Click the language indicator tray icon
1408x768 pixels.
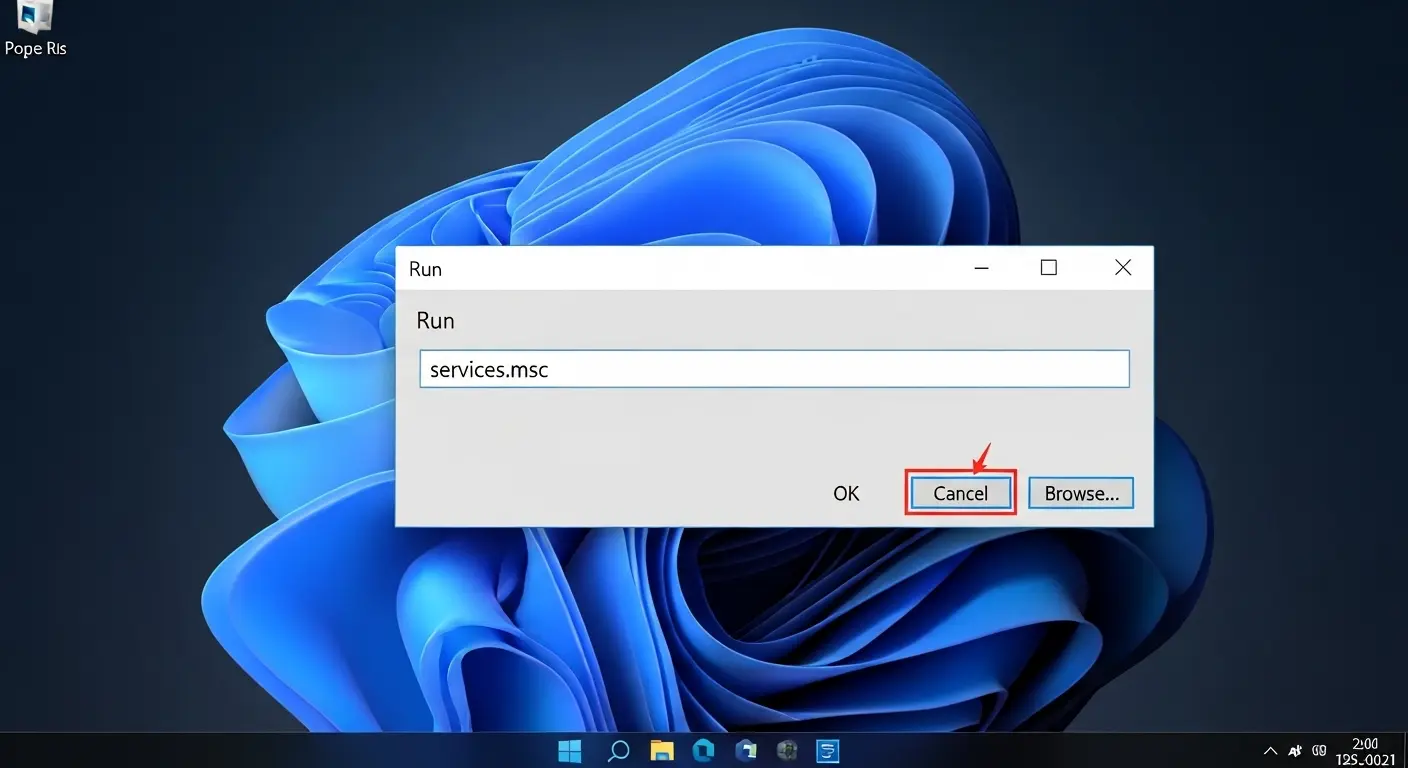[x=1296, y=750]
